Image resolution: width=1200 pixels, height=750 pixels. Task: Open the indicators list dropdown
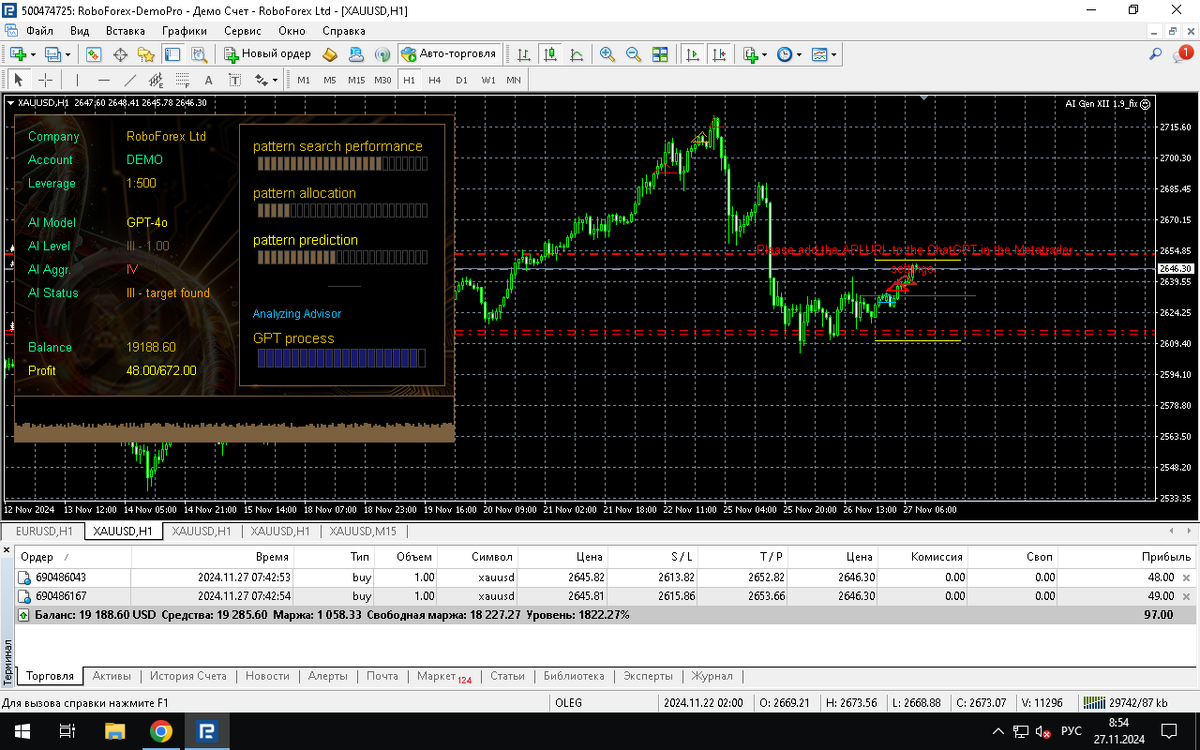tap(765, 54)
